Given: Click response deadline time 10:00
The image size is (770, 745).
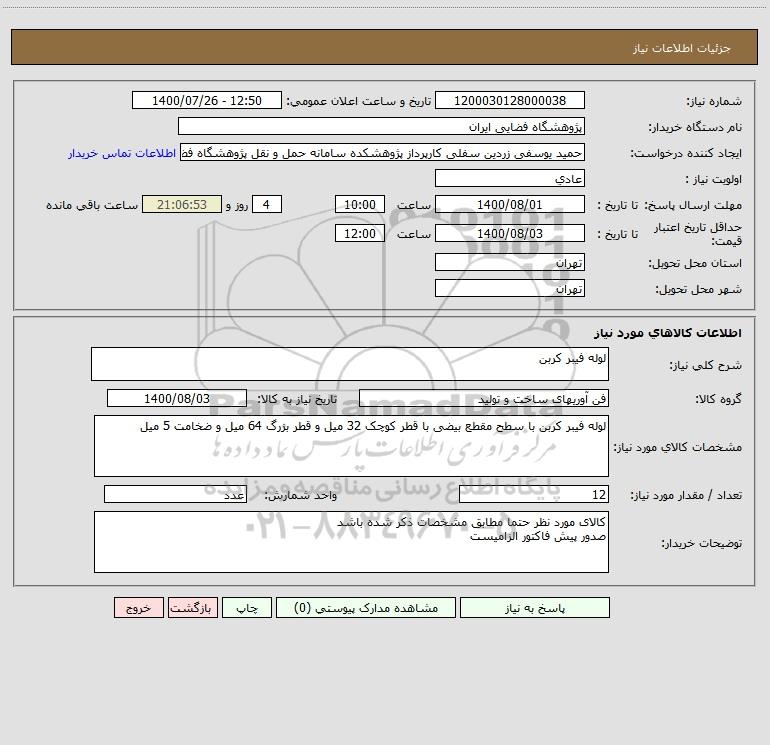Looking at the screenshot, I should click(x=359, y=204).
